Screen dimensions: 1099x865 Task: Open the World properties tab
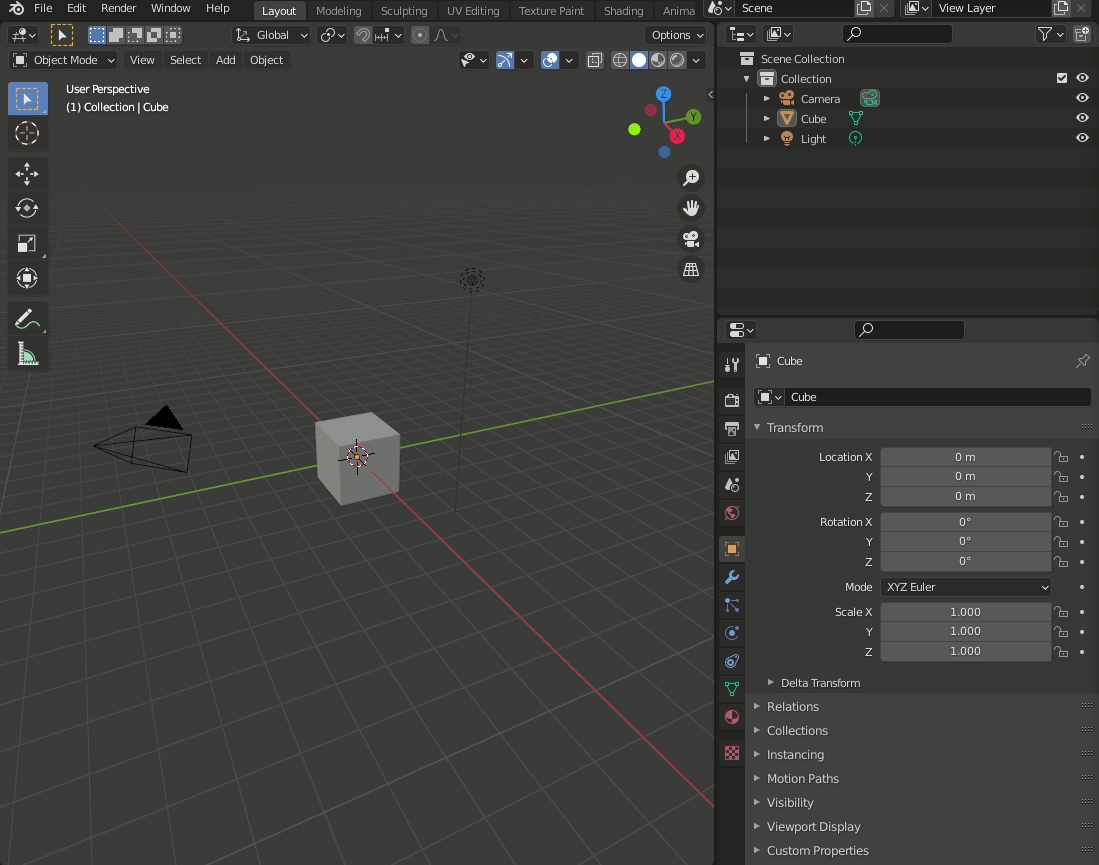coord(732,513)
